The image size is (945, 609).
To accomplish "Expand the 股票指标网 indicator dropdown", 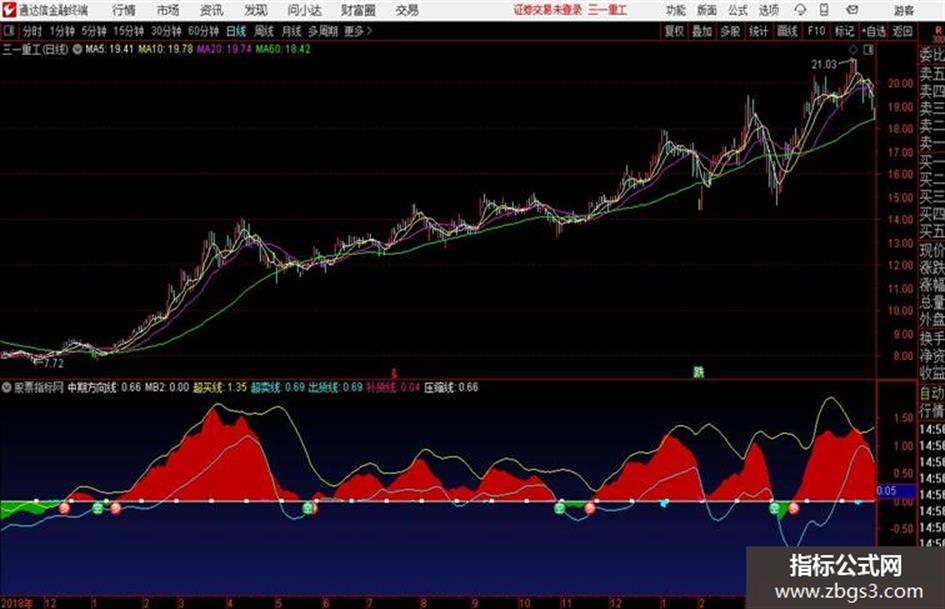I will coord(6,387).
